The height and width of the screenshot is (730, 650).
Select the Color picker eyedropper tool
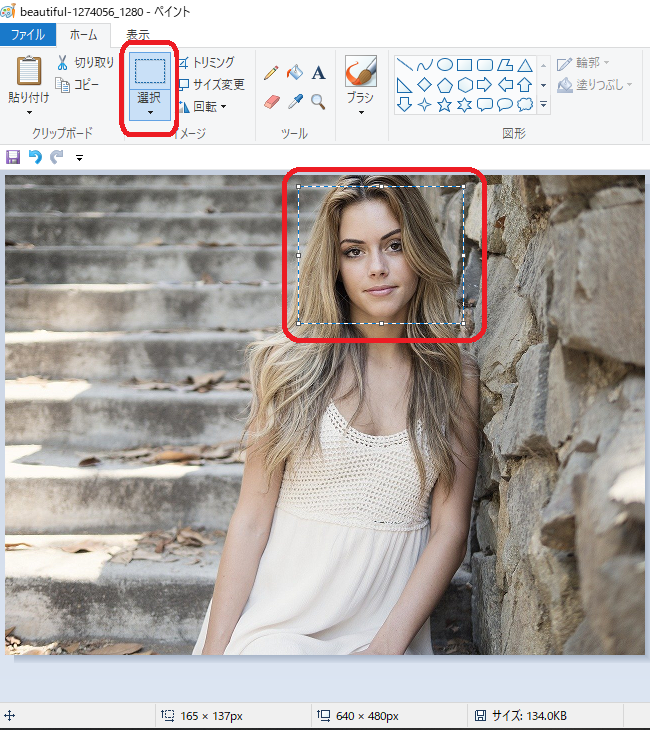point(295,101)
